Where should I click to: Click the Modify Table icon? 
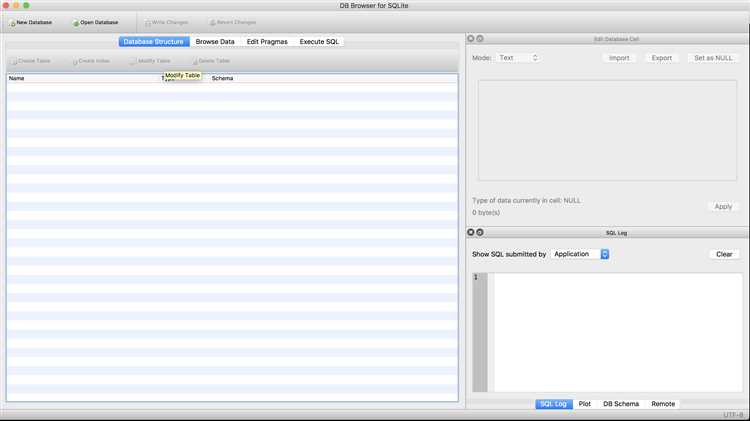(132, 61)
